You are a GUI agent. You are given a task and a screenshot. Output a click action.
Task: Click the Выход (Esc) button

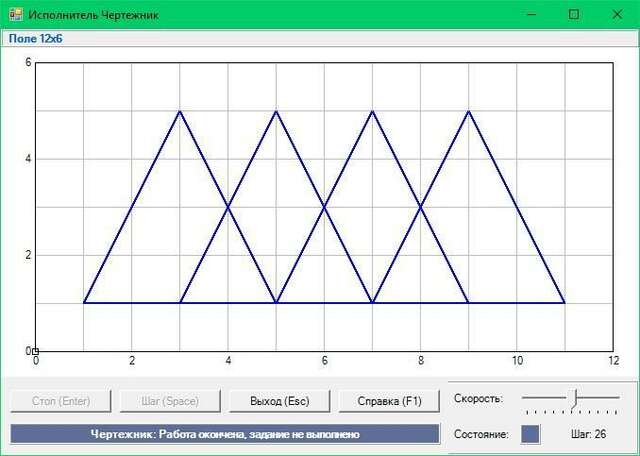(280, 401)
